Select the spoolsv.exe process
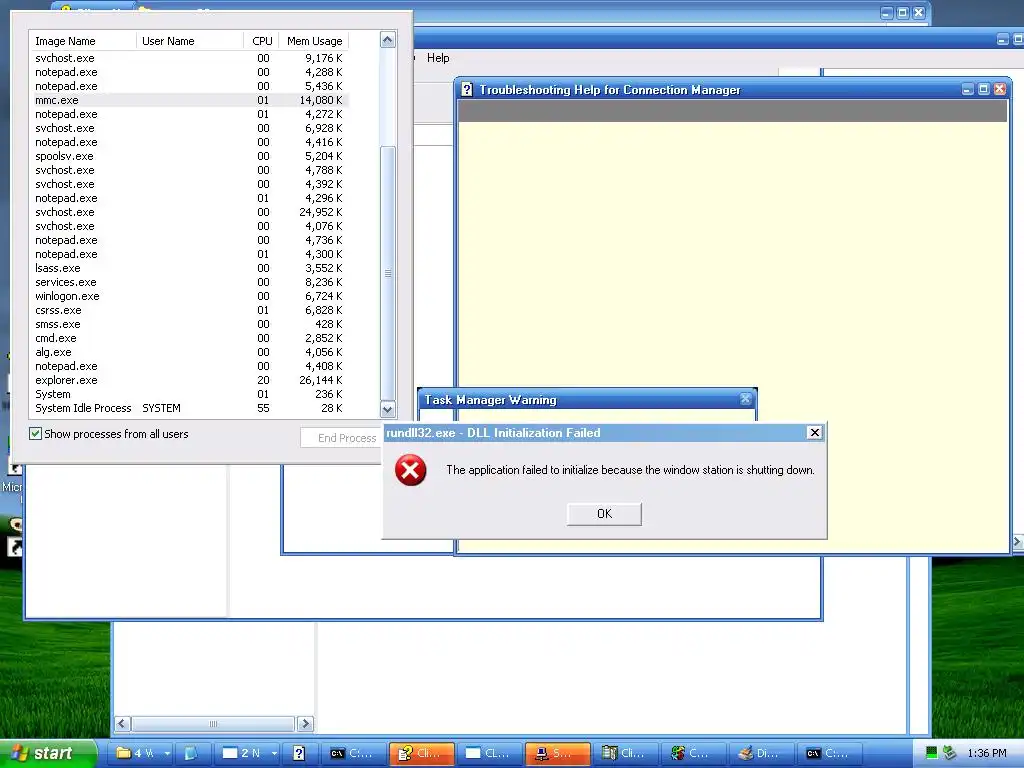1024x768 pixels. click(x=189, y=156)
